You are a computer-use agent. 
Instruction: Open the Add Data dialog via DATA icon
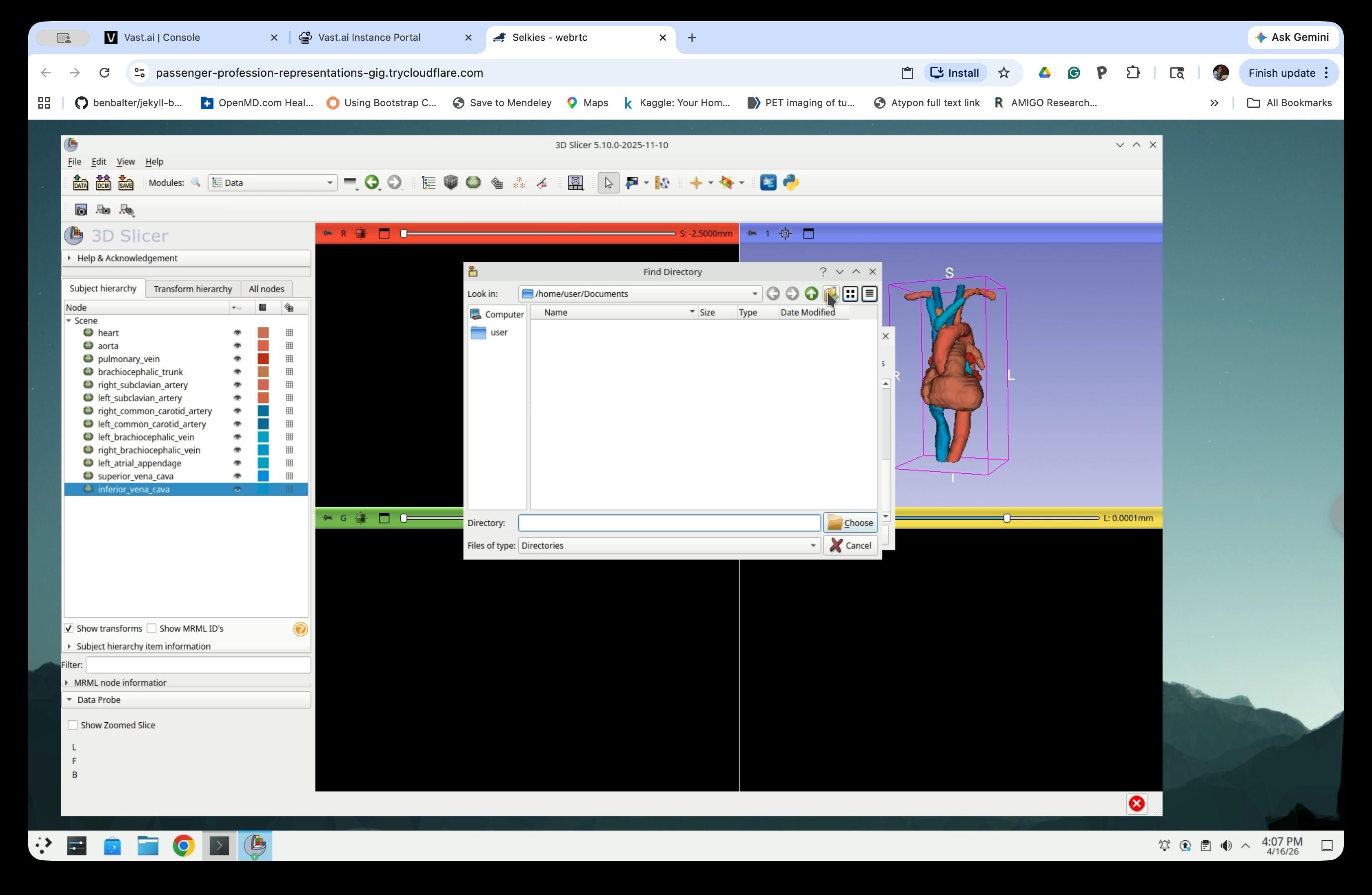coord(80,182)
